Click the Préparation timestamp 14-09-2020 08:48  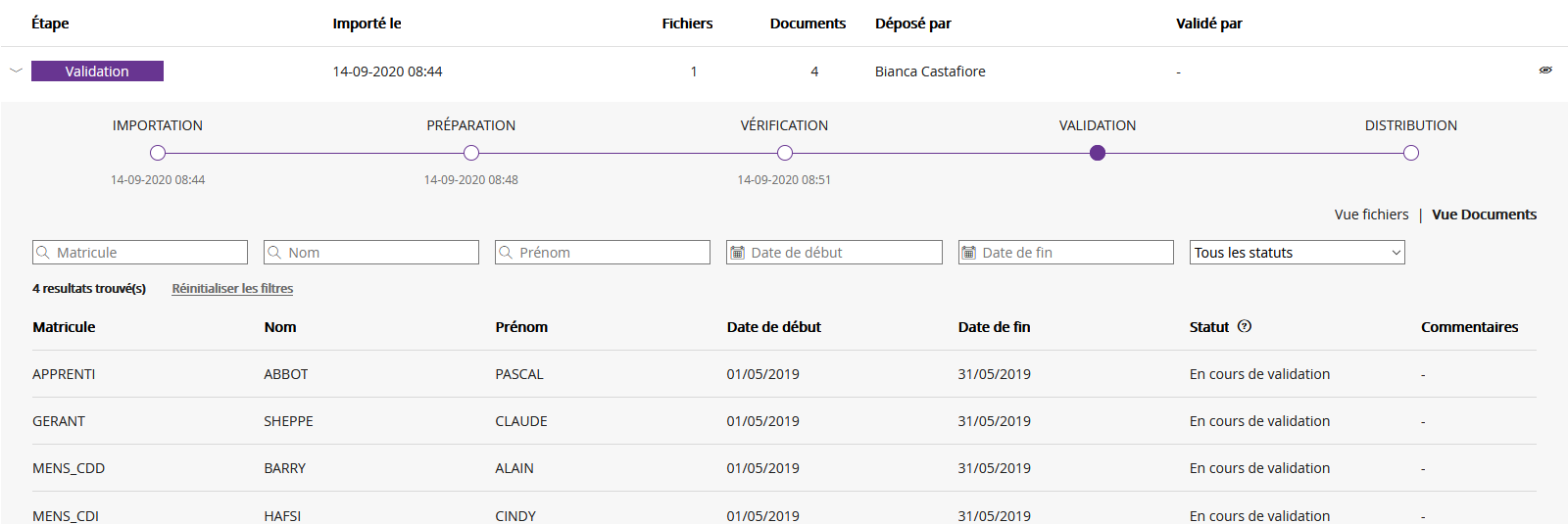471,180
